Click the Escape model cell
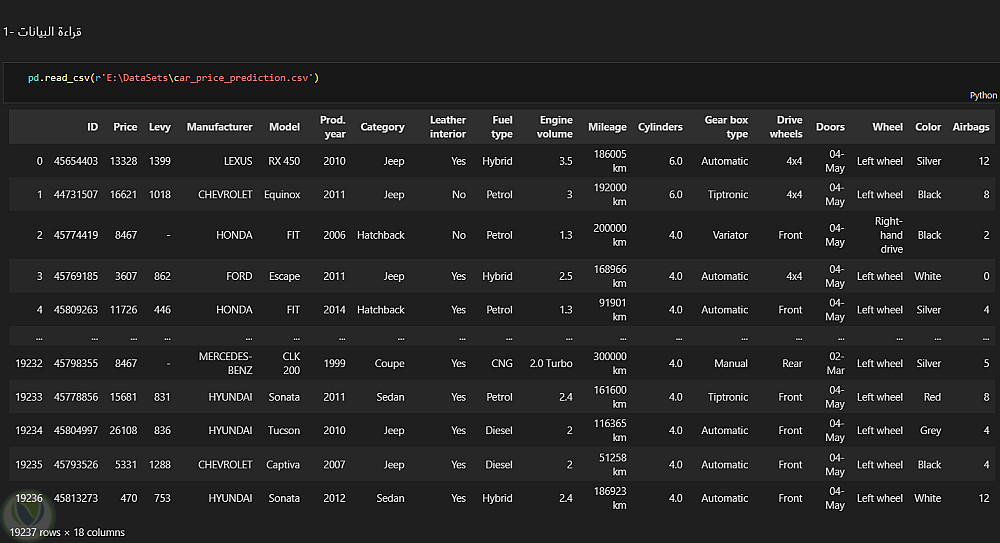Image resolution: width=1000 pixels, height=543 pixels. tap(284, 276)
